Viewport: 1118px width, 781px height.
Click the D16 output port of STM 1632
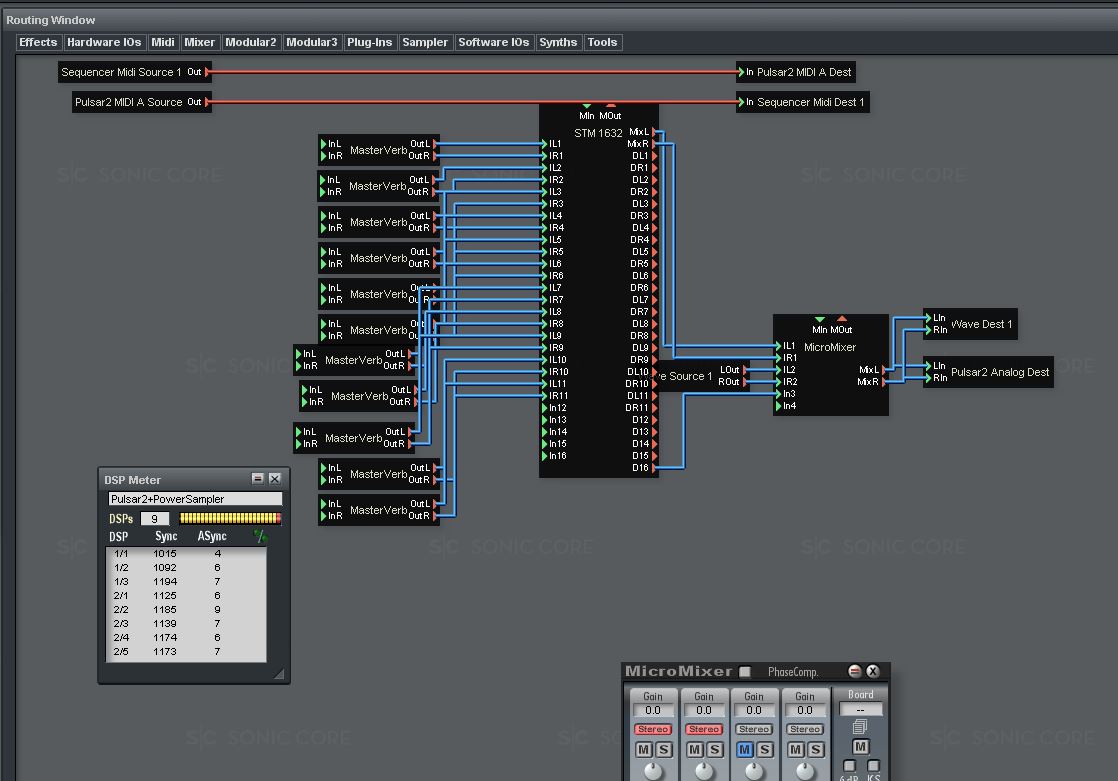[655, 468]
